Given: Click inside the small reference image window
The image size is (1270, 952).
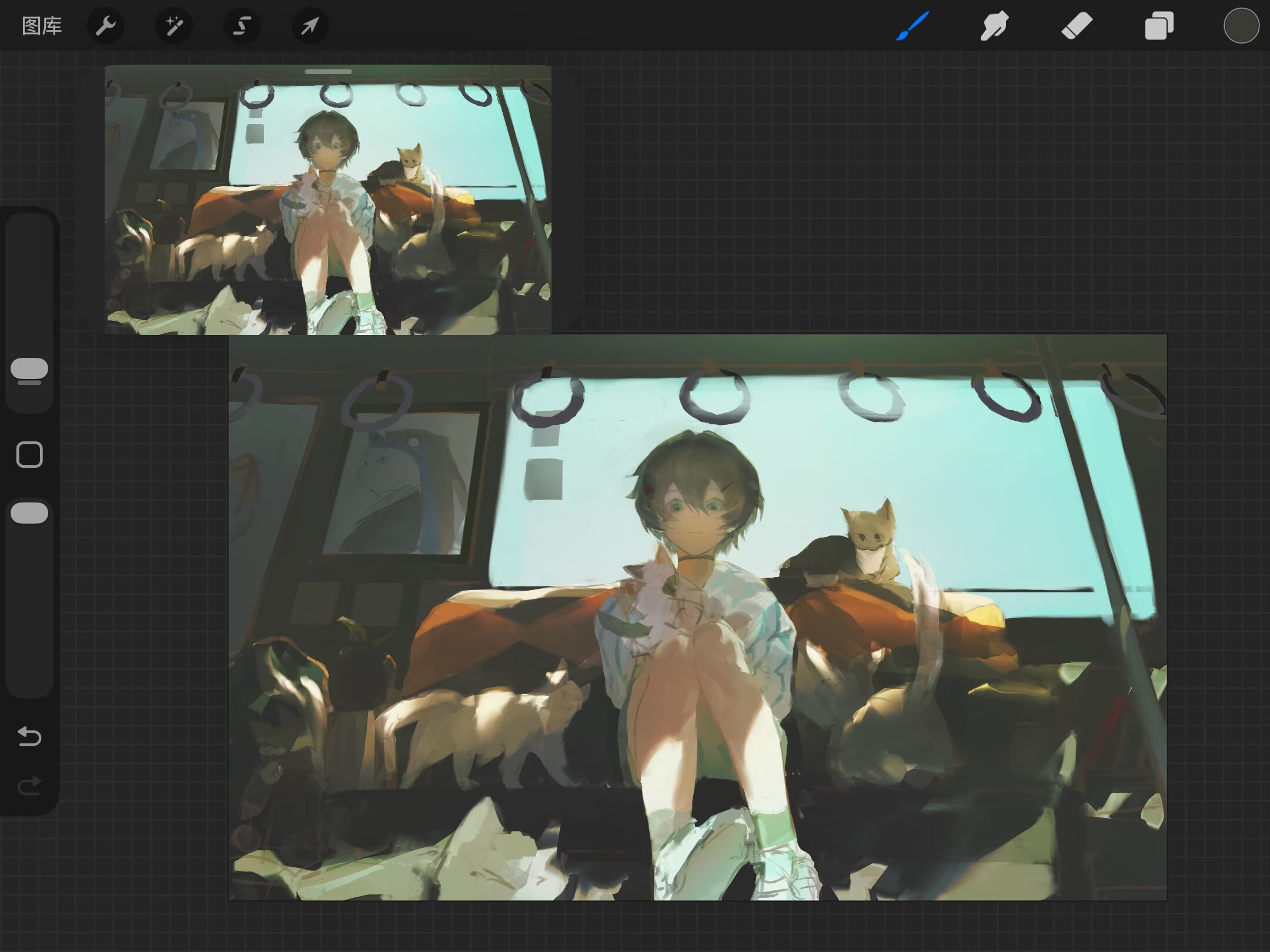Looking at the screenshot, I should (x=328, y=200).
